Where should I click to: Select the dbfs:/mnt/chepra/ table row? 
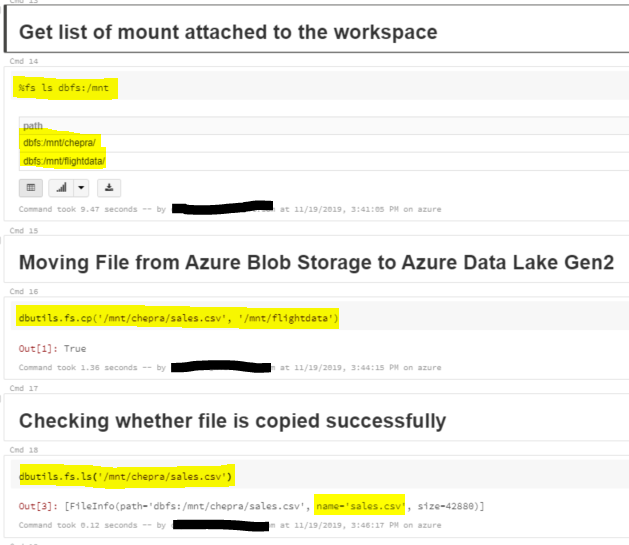point(324,143)
